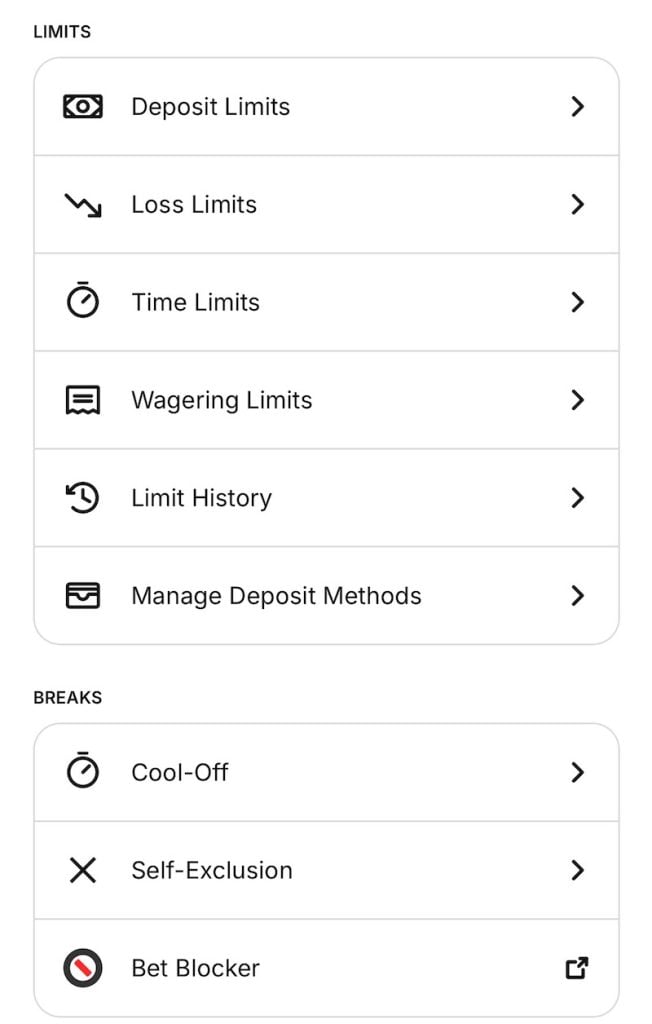The image size is (652, 1024).
Task: Click the Loss Limits downward trend icon
Action: (x=82, y=205)
